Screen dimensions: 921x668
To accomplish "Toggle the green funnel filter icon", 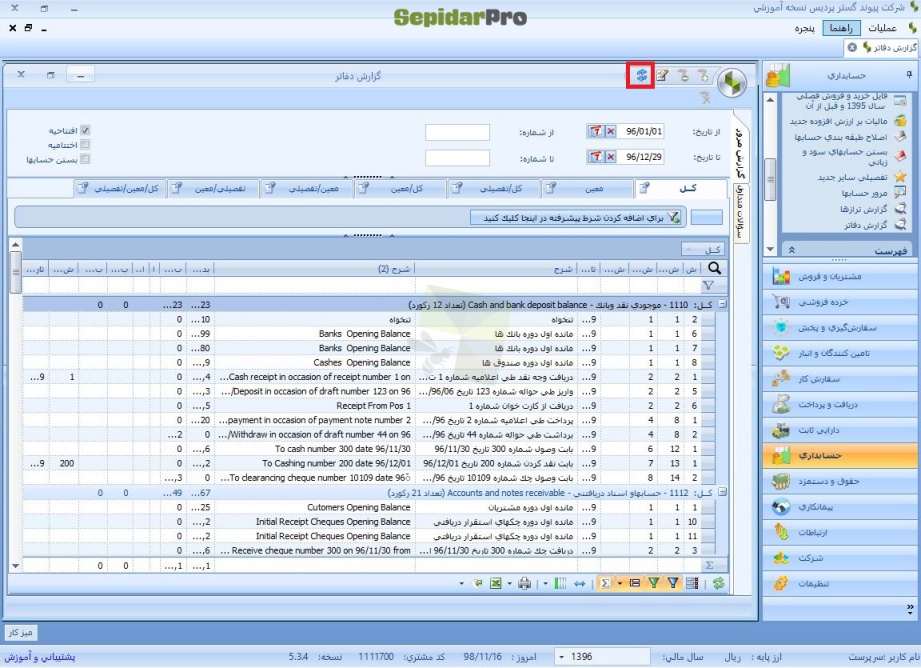I will point(653,583).
